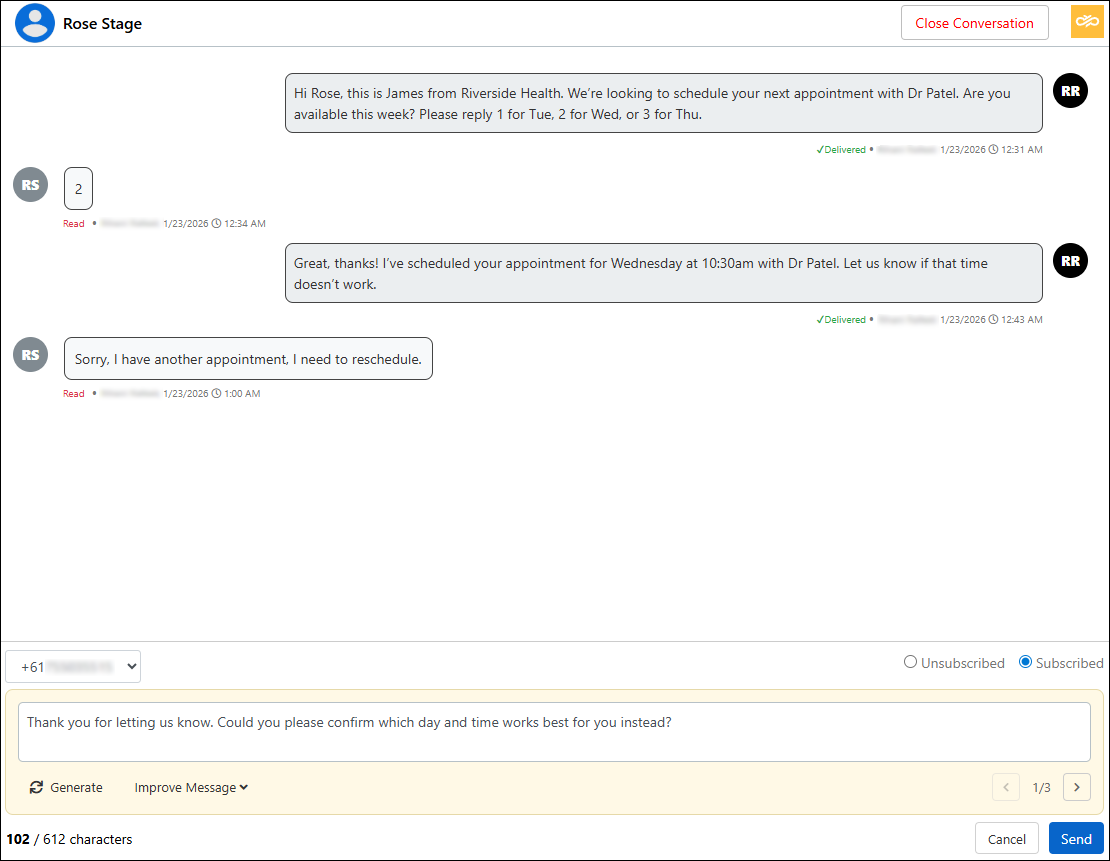The height and width of the screenshot is (861, 1110).
Task: Click the Read status under the reschedule message
Action: [74, 394]
